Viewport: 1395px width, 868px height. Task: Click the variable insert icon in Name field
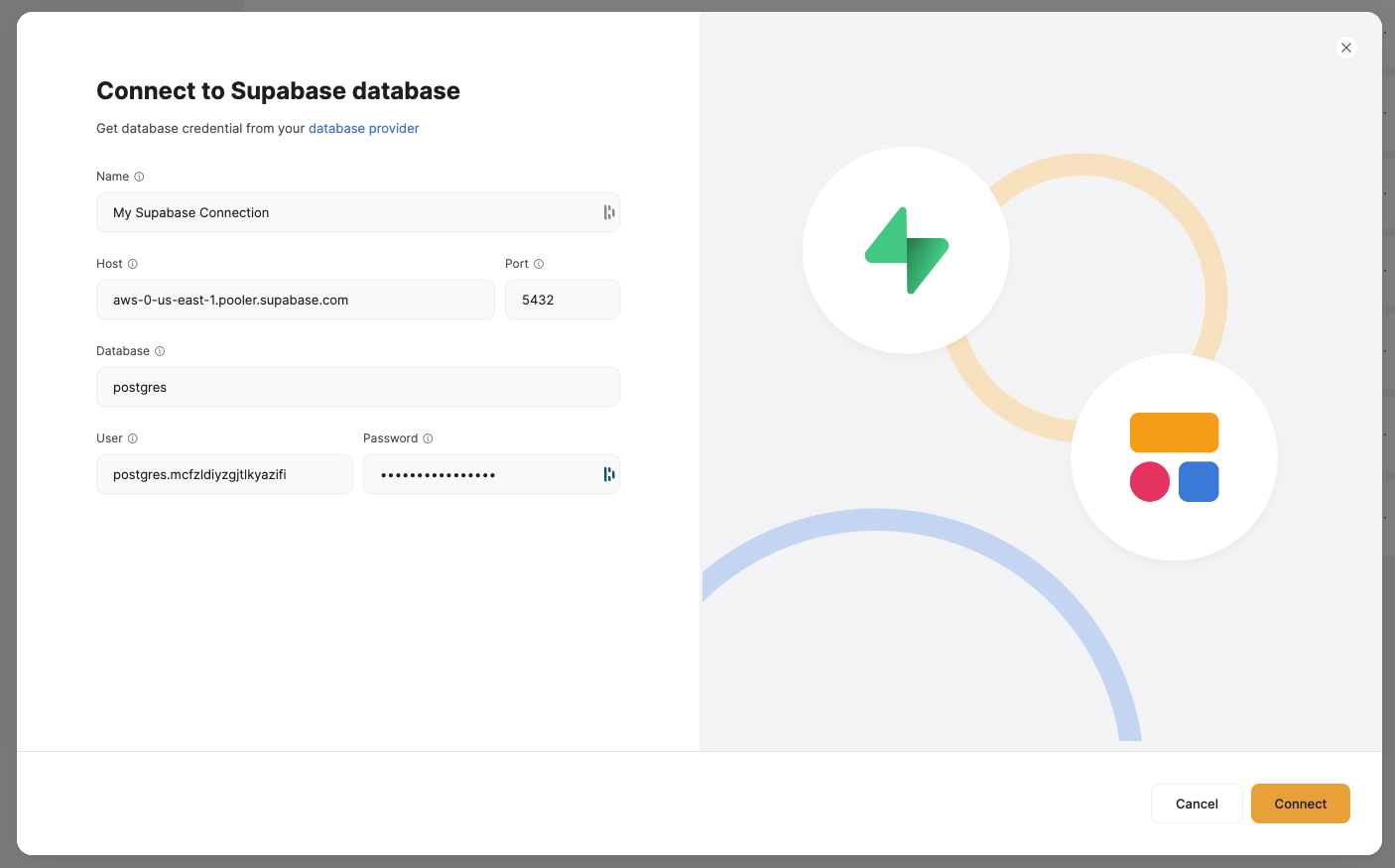pyautogui.click(x=608, y=211)
